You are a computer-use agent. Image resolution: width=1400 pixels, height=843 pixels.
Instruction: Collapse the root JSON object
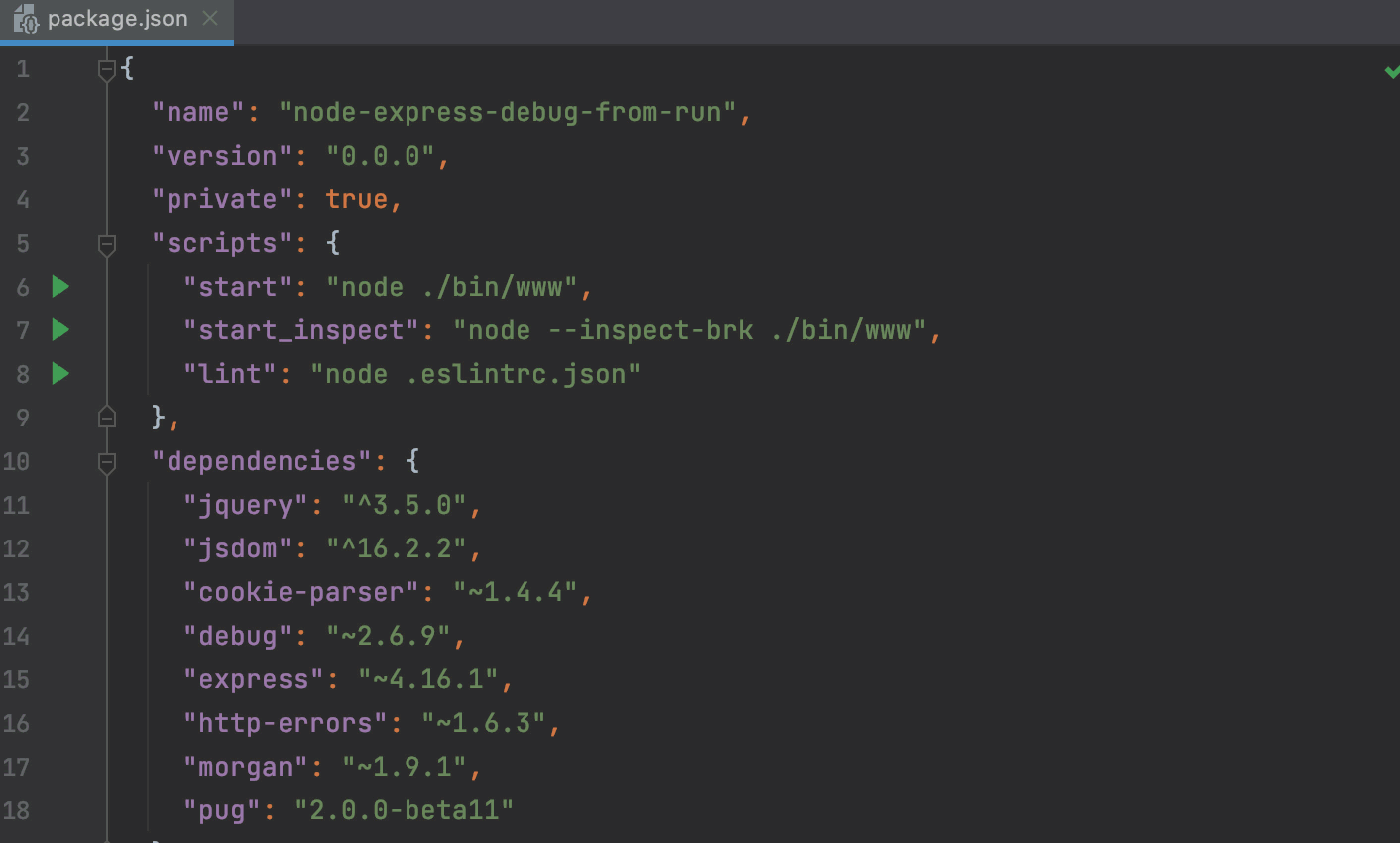(x=106, y=69)
